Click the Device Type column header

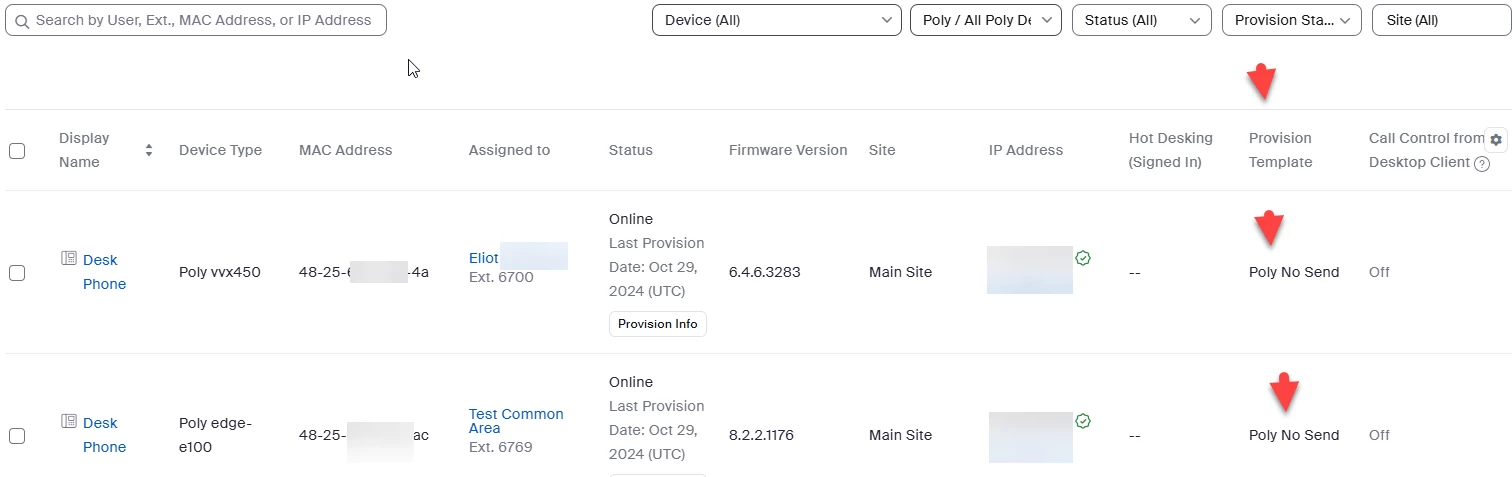pyautogui.click(x=220, y=150)
